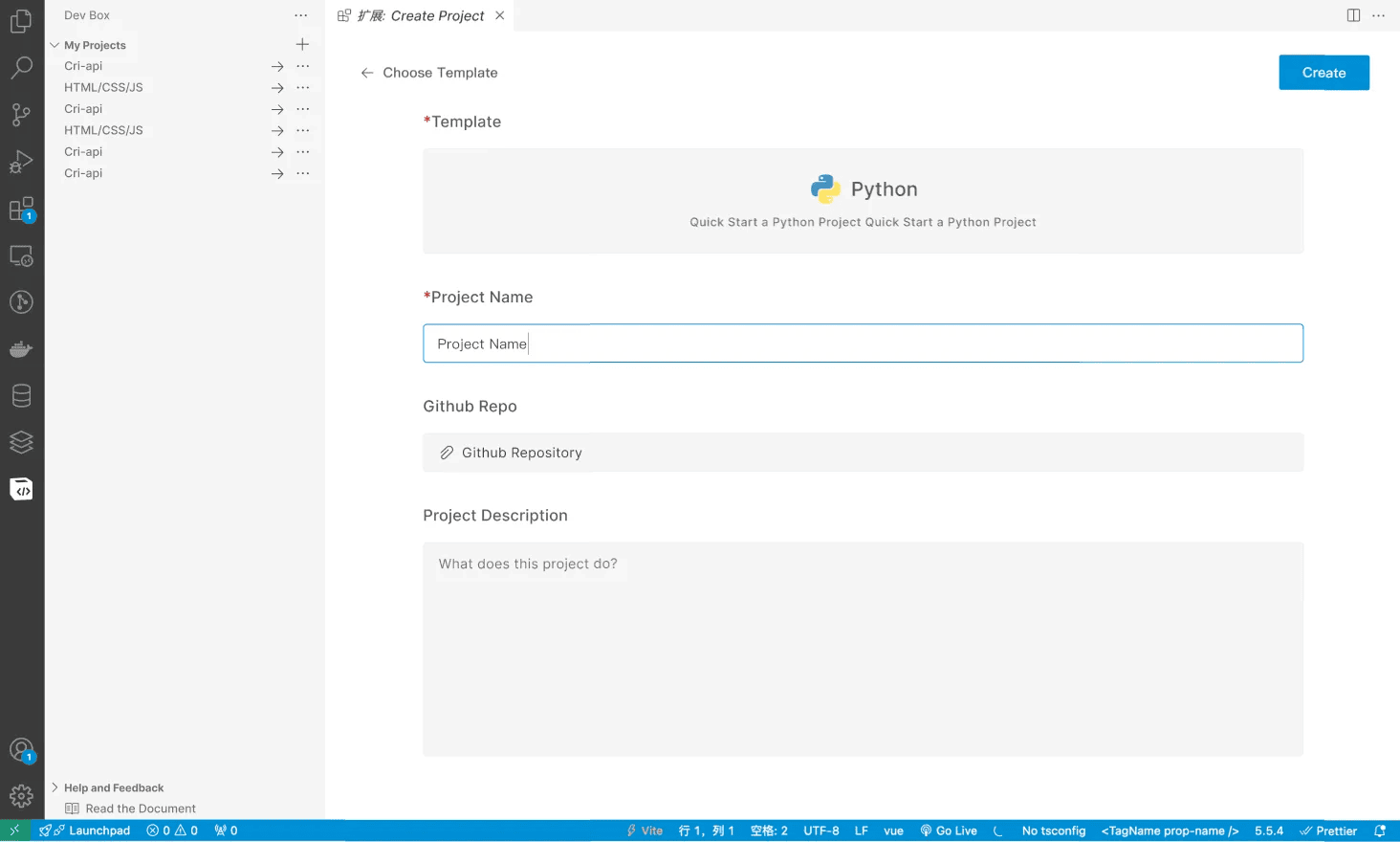Open the Explorer files icon

pyautogui.click(x=21, y=21)
